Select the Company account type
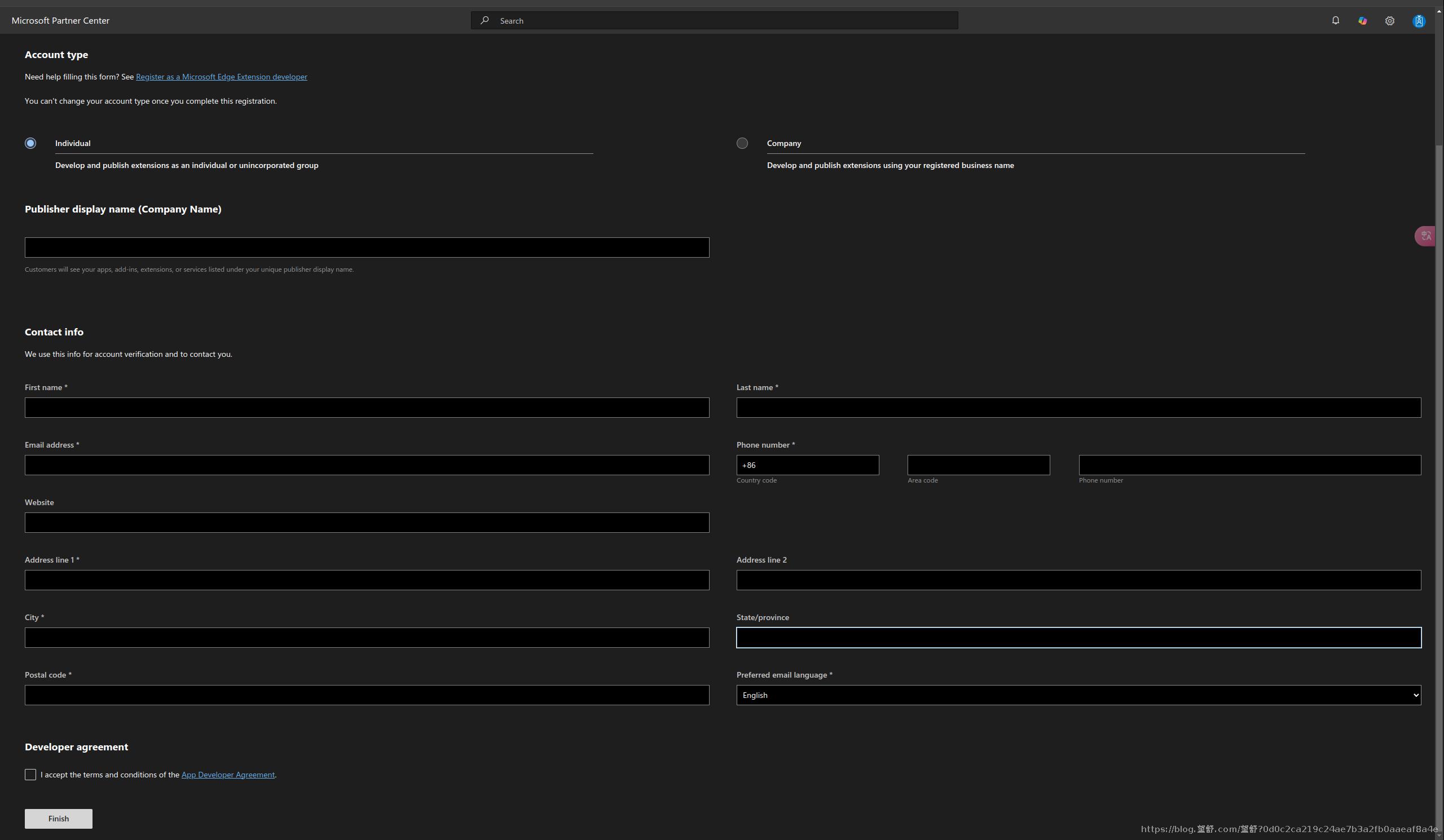This screenshot has width=1444, height=840. pos(742,143)
